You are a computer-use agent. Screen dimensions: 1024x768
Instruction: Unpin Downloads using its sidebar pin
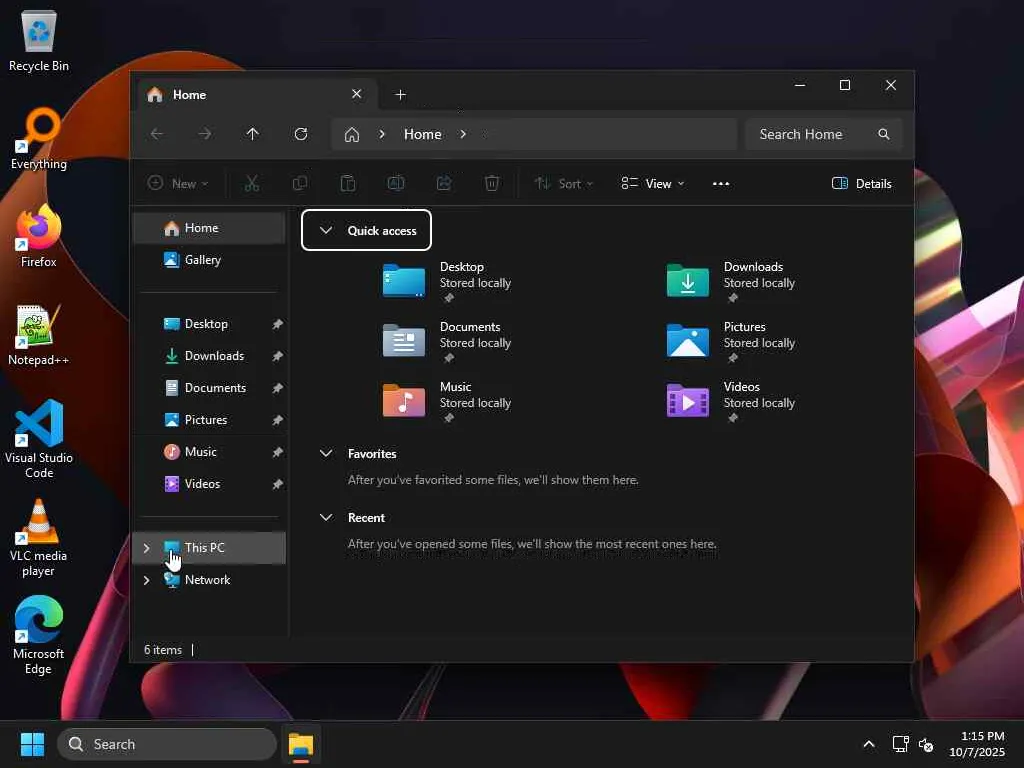[x=278, y=356]
